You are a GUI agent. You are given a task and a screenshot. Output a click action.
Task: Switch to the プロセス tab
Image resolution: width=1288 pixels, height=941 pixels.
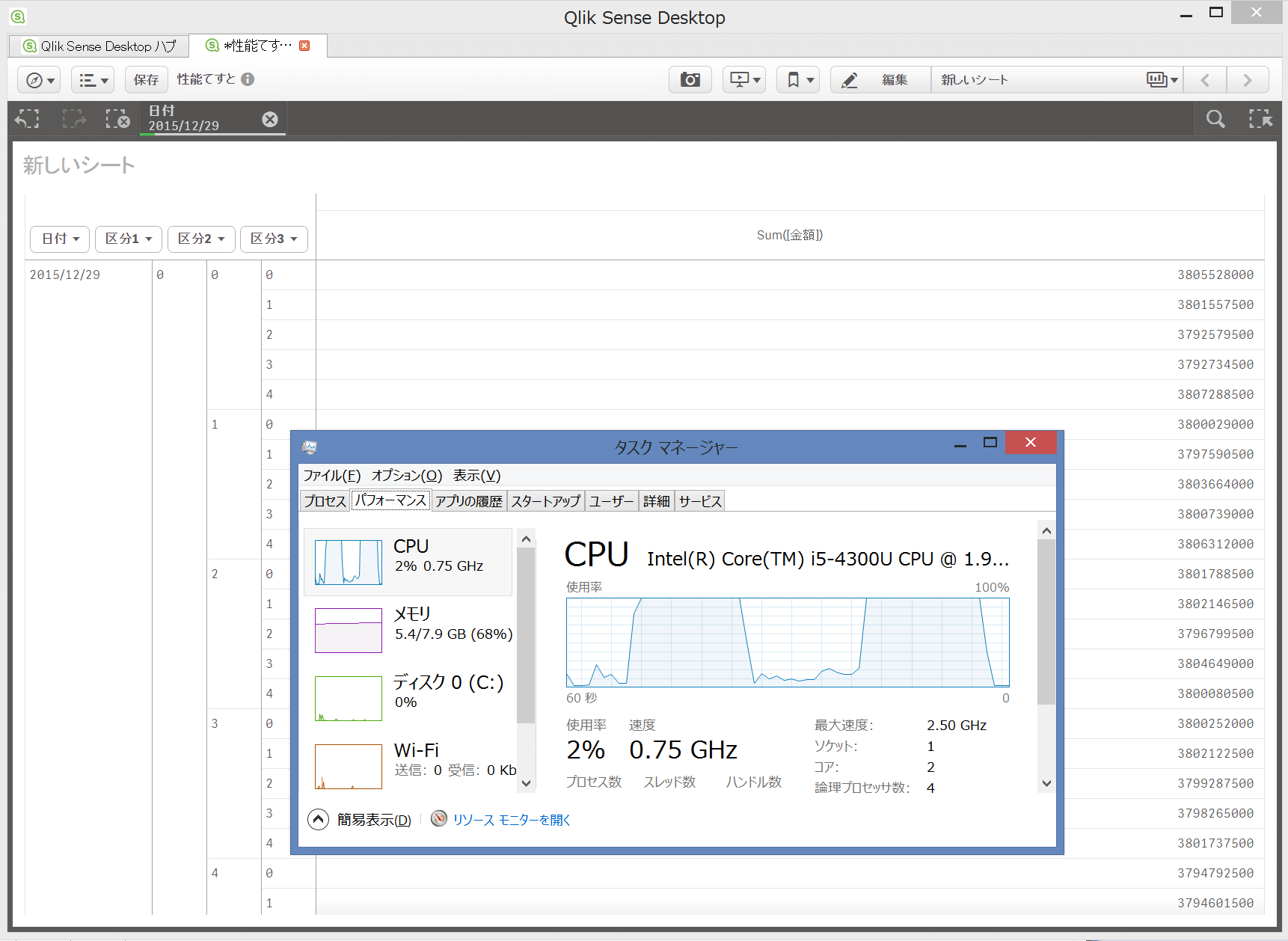point(325,501)
